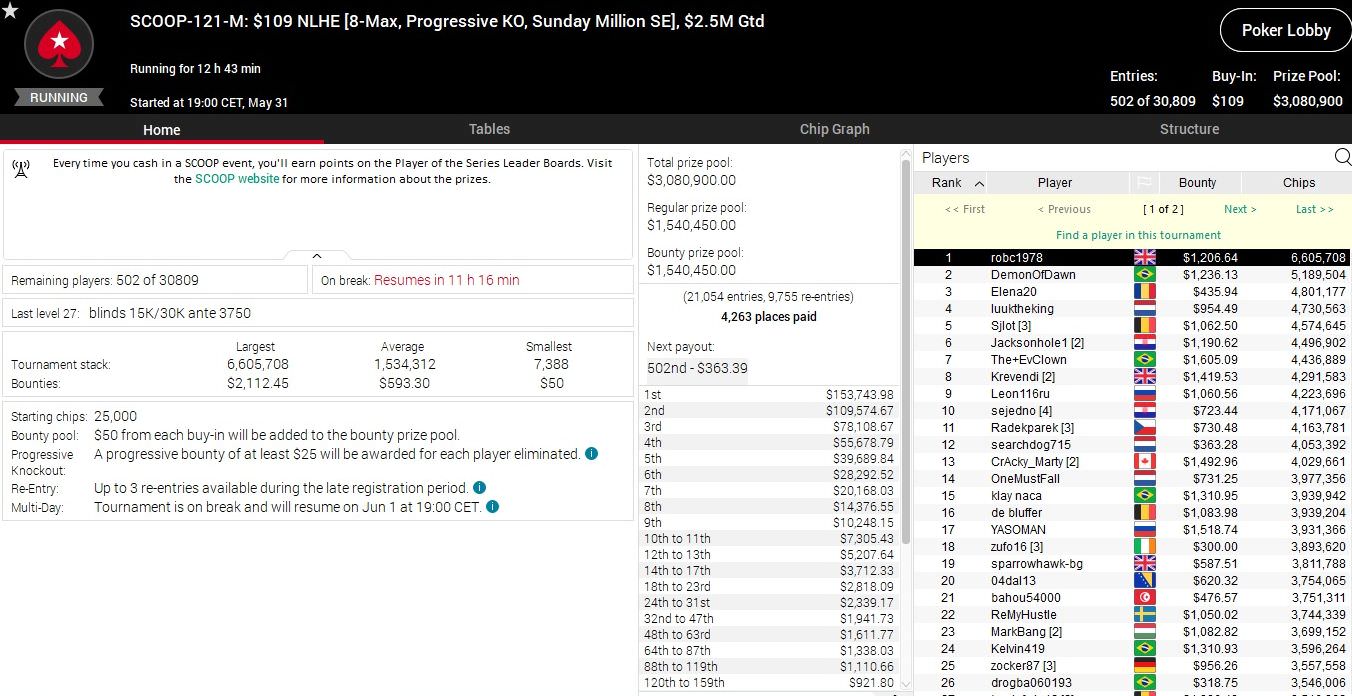Collapse the announcement panel chevron
This screenshot has width=1352, height=696.
pos(317,256)
